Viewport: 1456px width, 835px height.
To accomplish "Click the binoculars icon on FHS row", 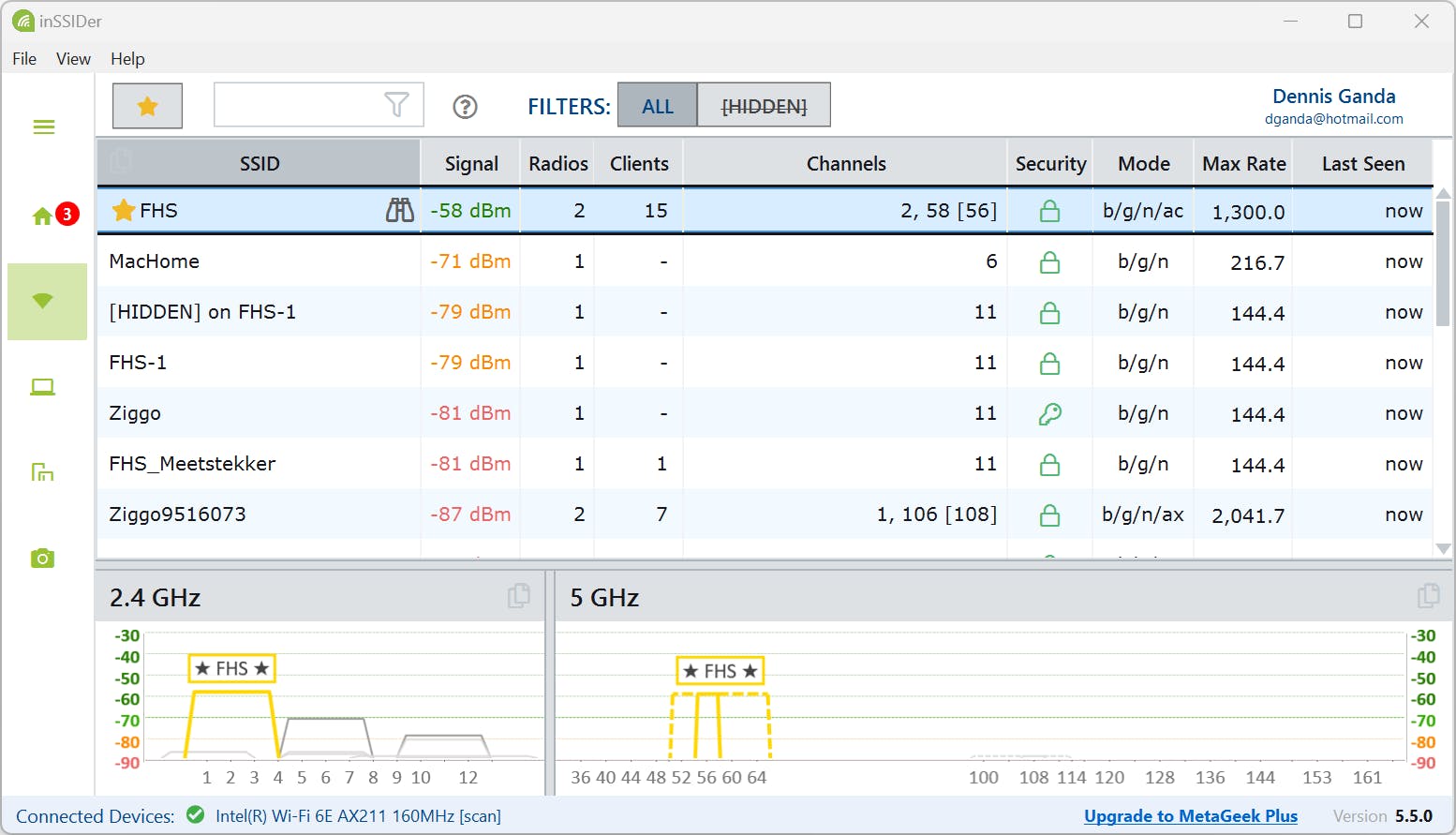I will coord(399,211).
